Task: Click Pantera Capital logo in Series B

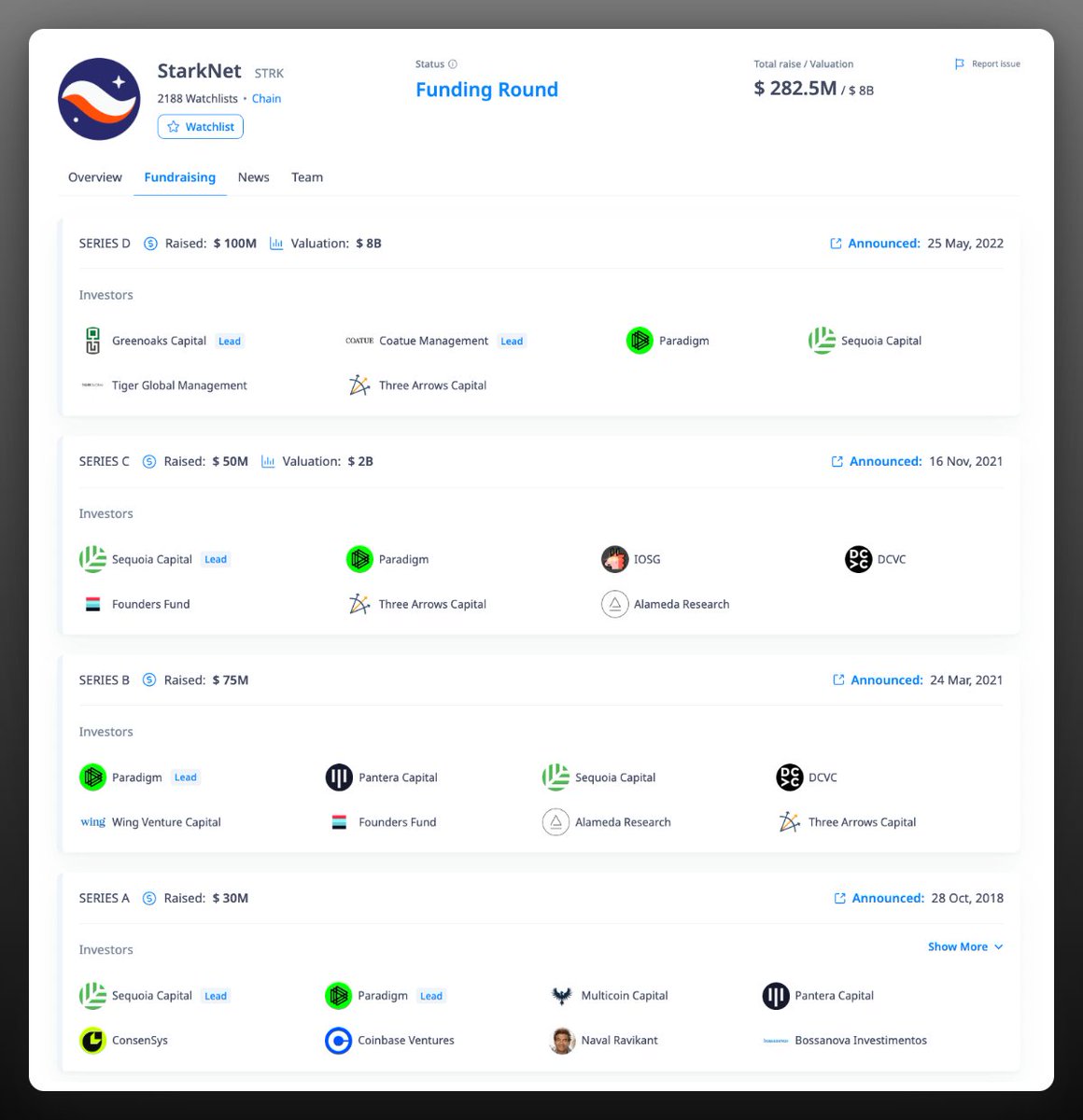Action: [339, 777]
